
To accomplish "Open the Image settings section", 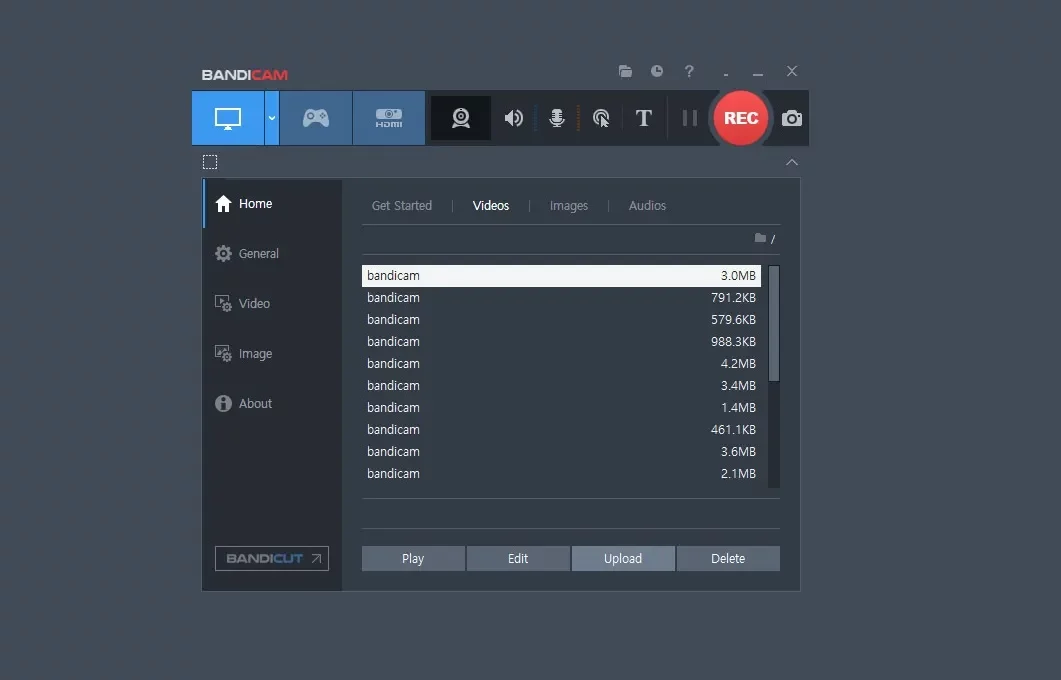I will pyautogui.click(x=273, y=354).
